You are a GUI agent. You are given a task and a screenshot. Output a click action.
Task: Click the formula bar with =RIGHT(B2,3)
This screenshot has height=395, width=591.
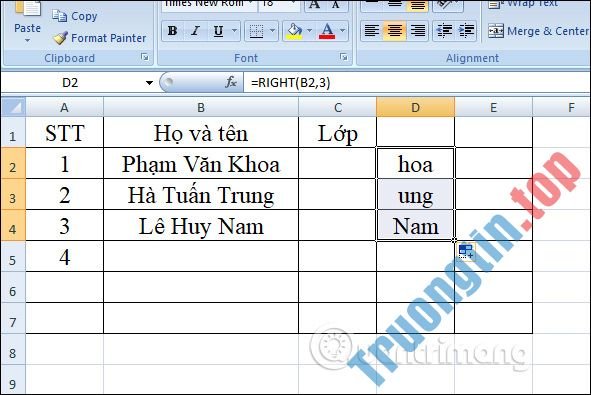[x=417, y=83]
